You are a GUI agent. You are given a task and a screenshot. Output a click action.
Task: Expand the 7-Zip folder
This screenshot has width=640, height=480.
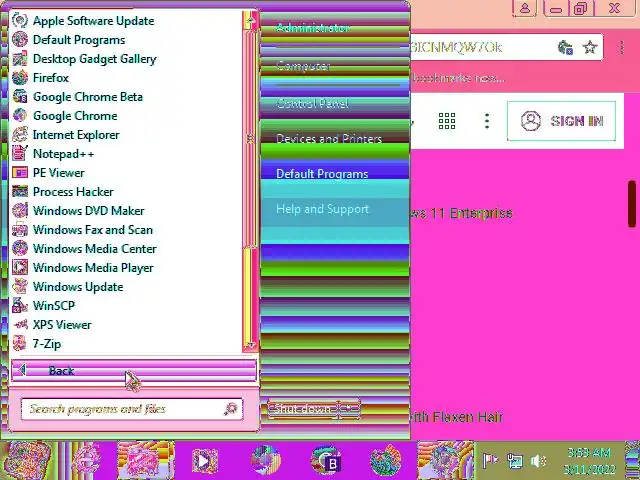pos(37,344)
